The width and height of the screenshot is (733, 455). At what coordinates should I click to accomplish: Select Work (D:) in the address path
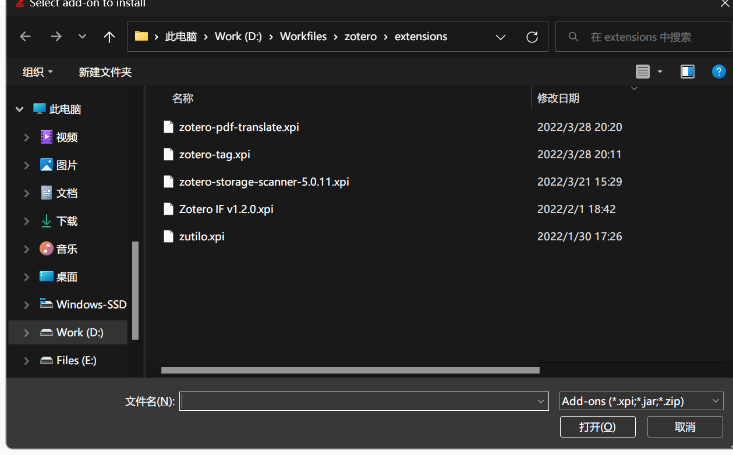point(238,36)
